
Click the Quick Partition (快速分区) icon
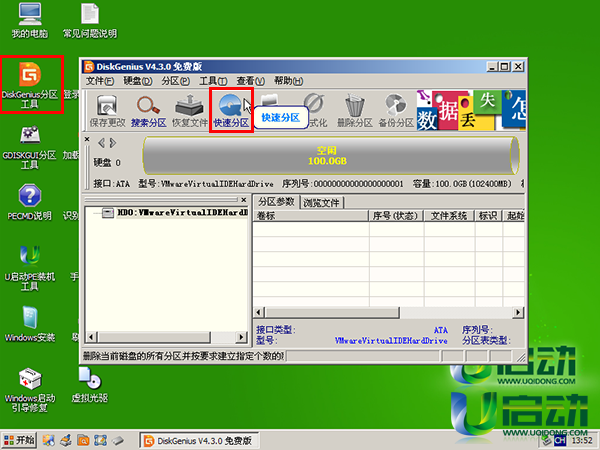pyautogui.click(x=231, y=111)
